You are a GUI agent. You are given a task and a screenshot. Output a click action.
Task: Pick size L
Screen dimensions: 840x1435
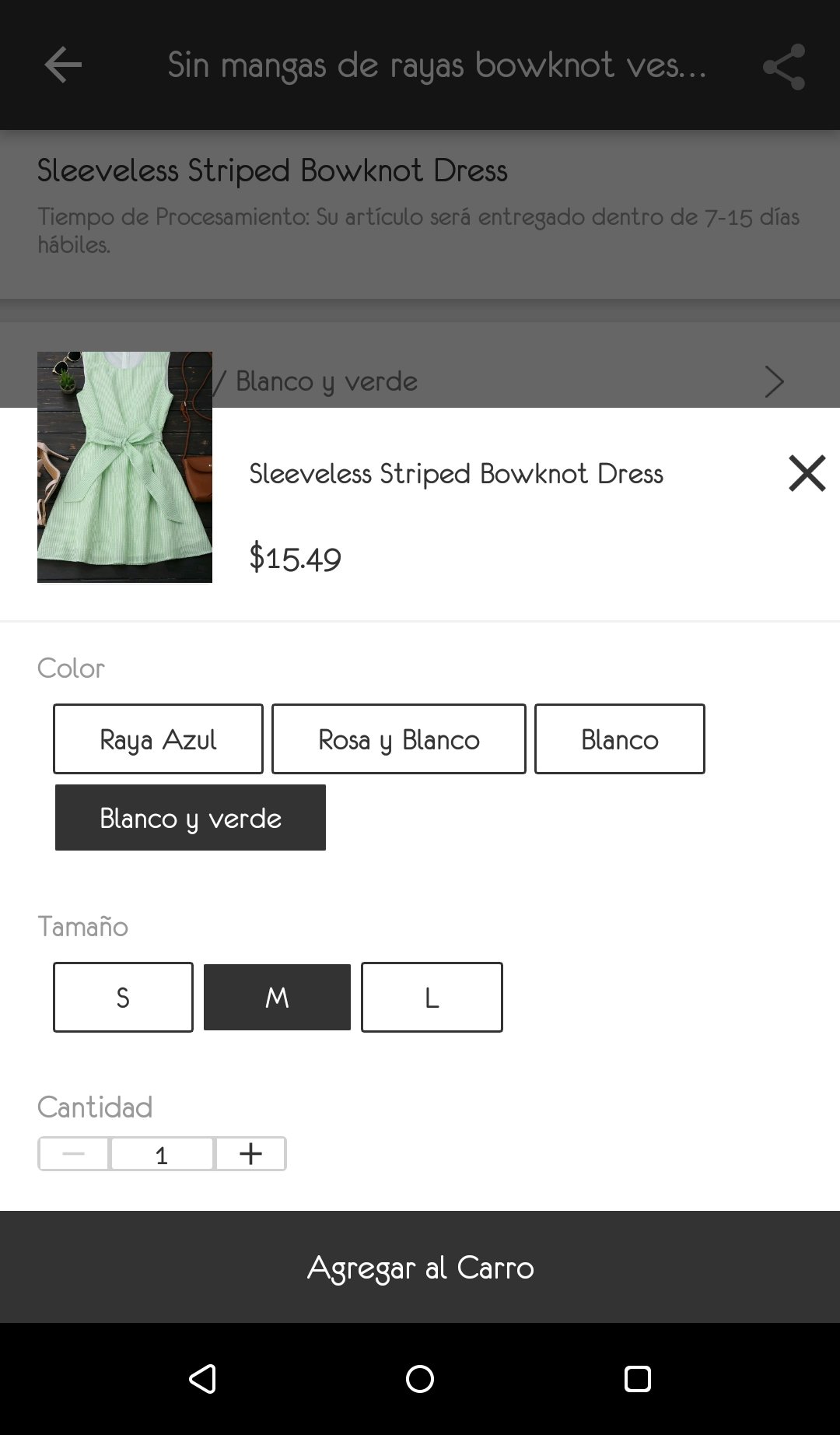click(432, 997)
